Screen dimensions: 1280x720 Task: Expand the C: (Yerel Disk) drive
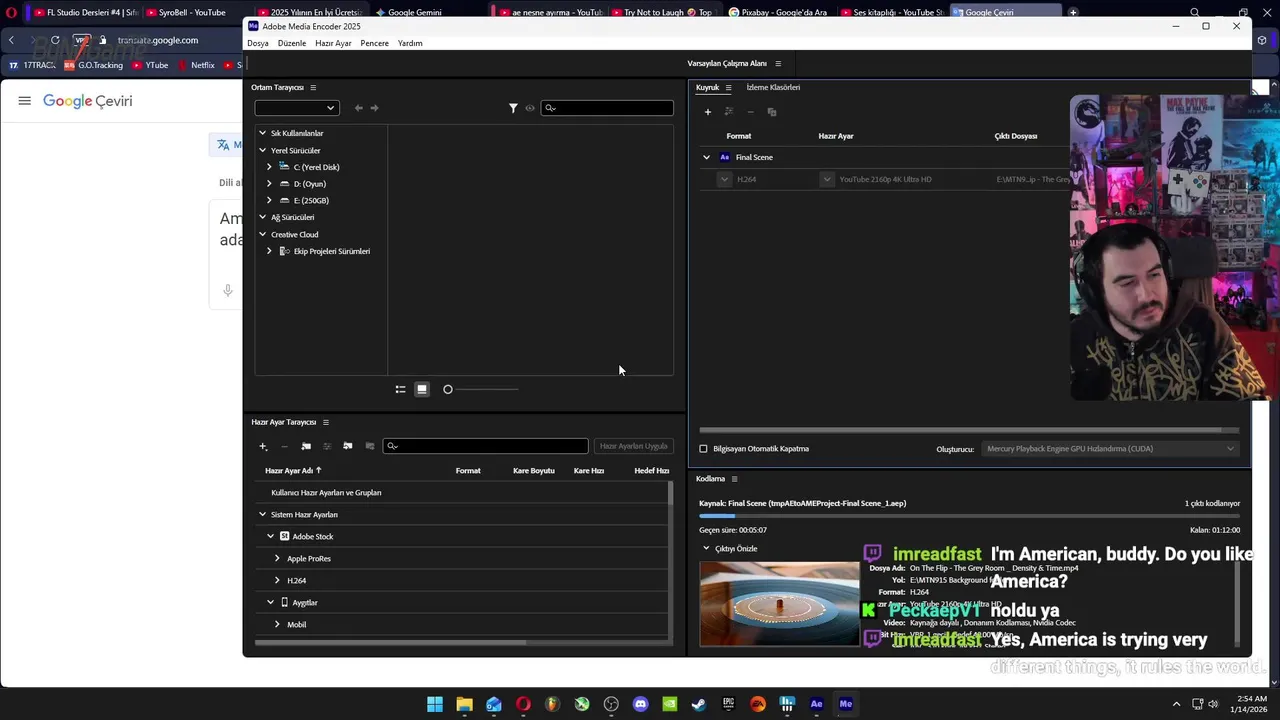(269, 167)
